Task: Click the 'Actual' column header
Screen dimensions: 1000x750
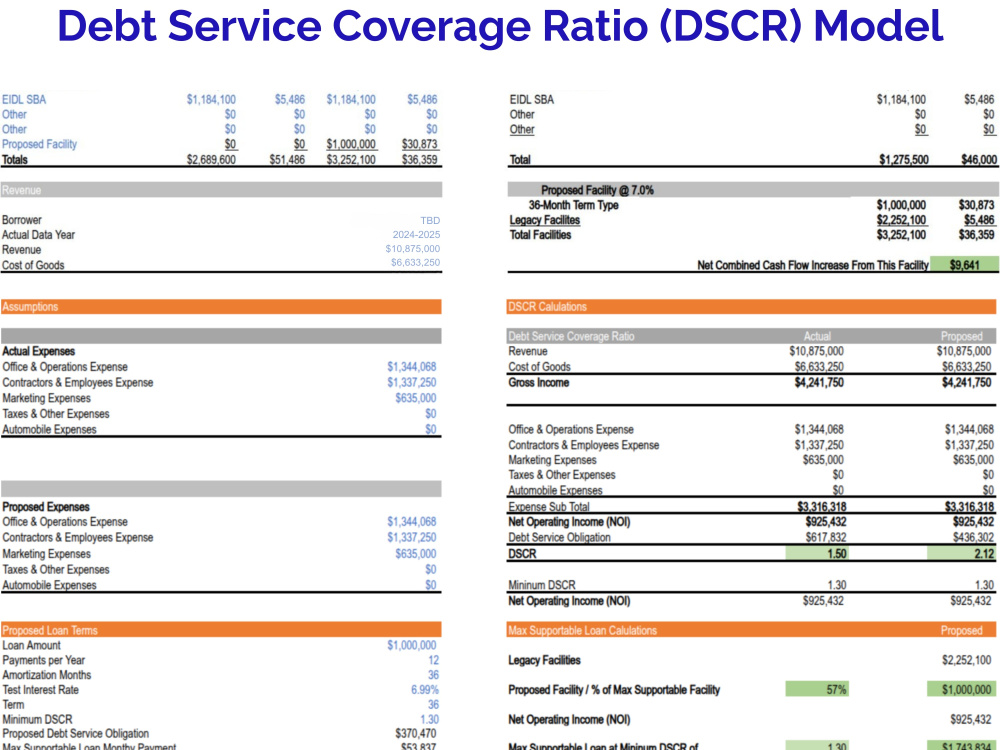Action: click(x=817, y=336)
